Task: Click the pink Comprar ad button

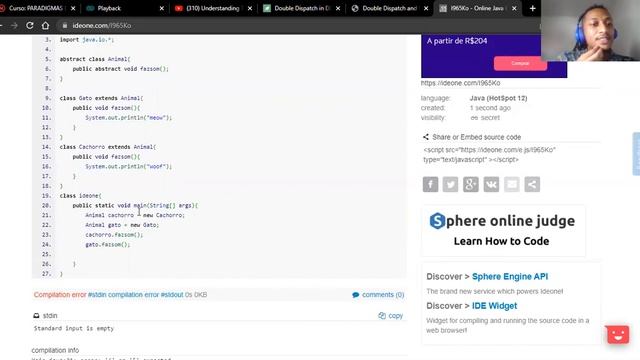Action: 520,63
